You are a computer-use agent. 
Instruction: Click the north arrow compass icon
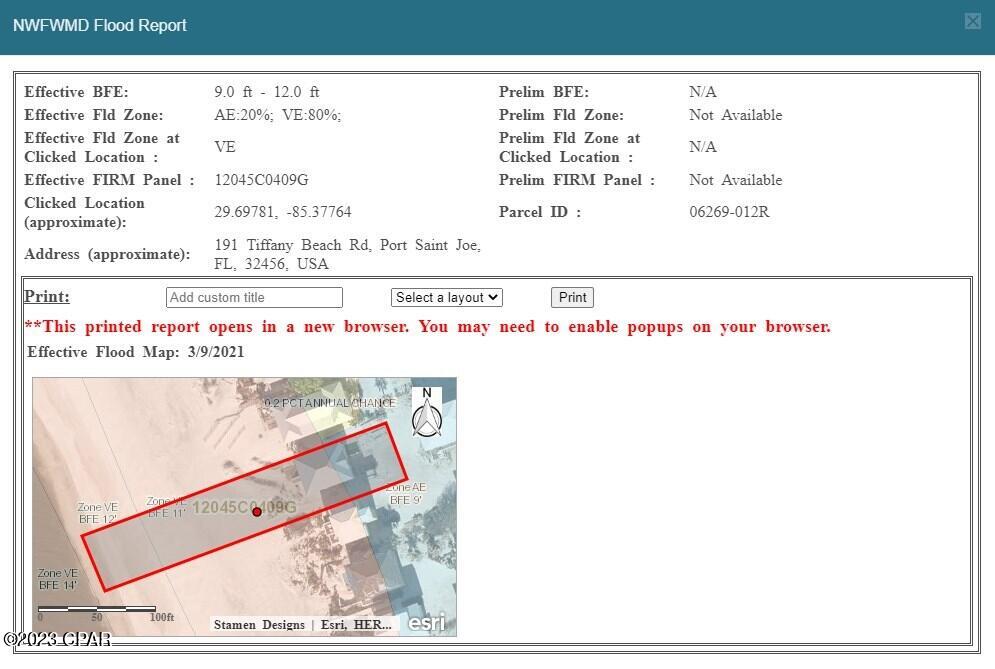point(426,412)
